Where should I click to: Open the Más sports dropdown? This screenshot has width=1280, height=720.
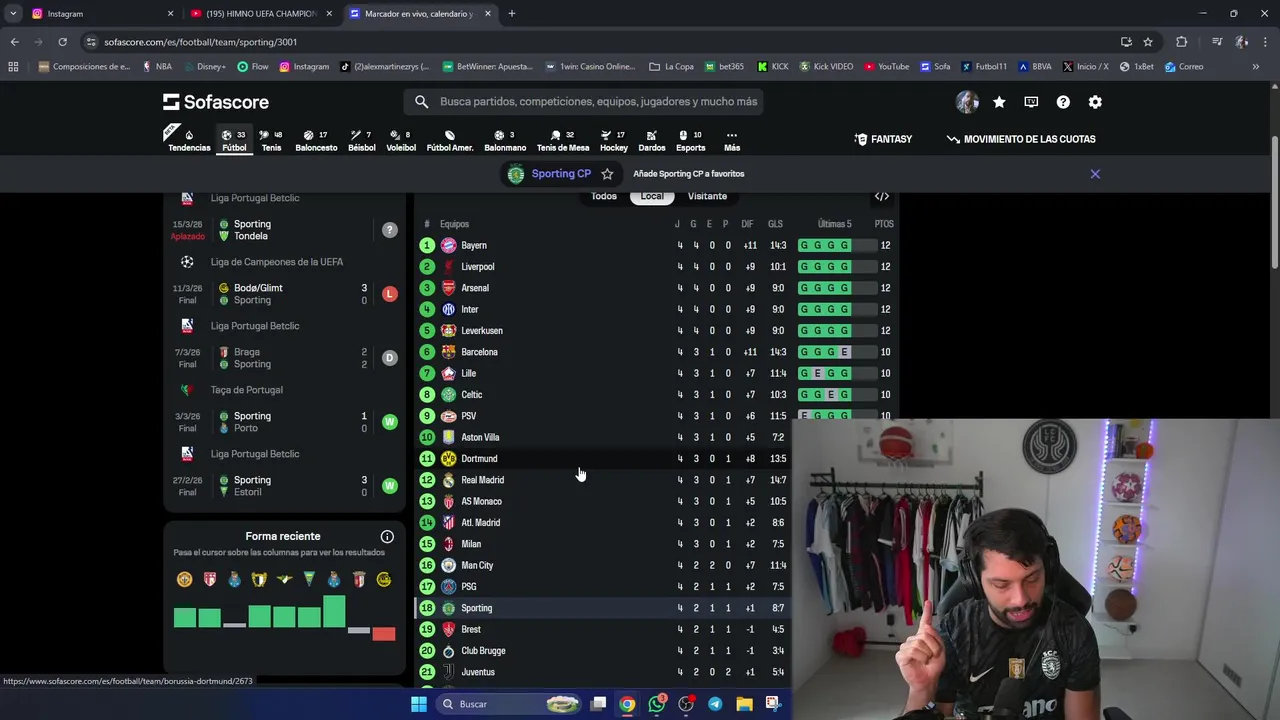click(732, 140)
